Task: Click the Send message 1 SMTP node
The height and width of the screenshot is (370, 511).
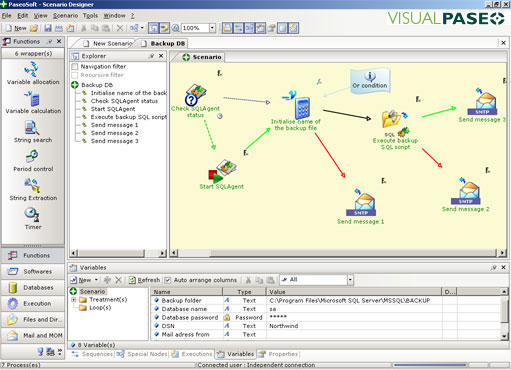Action: click(x=362, y=204)
